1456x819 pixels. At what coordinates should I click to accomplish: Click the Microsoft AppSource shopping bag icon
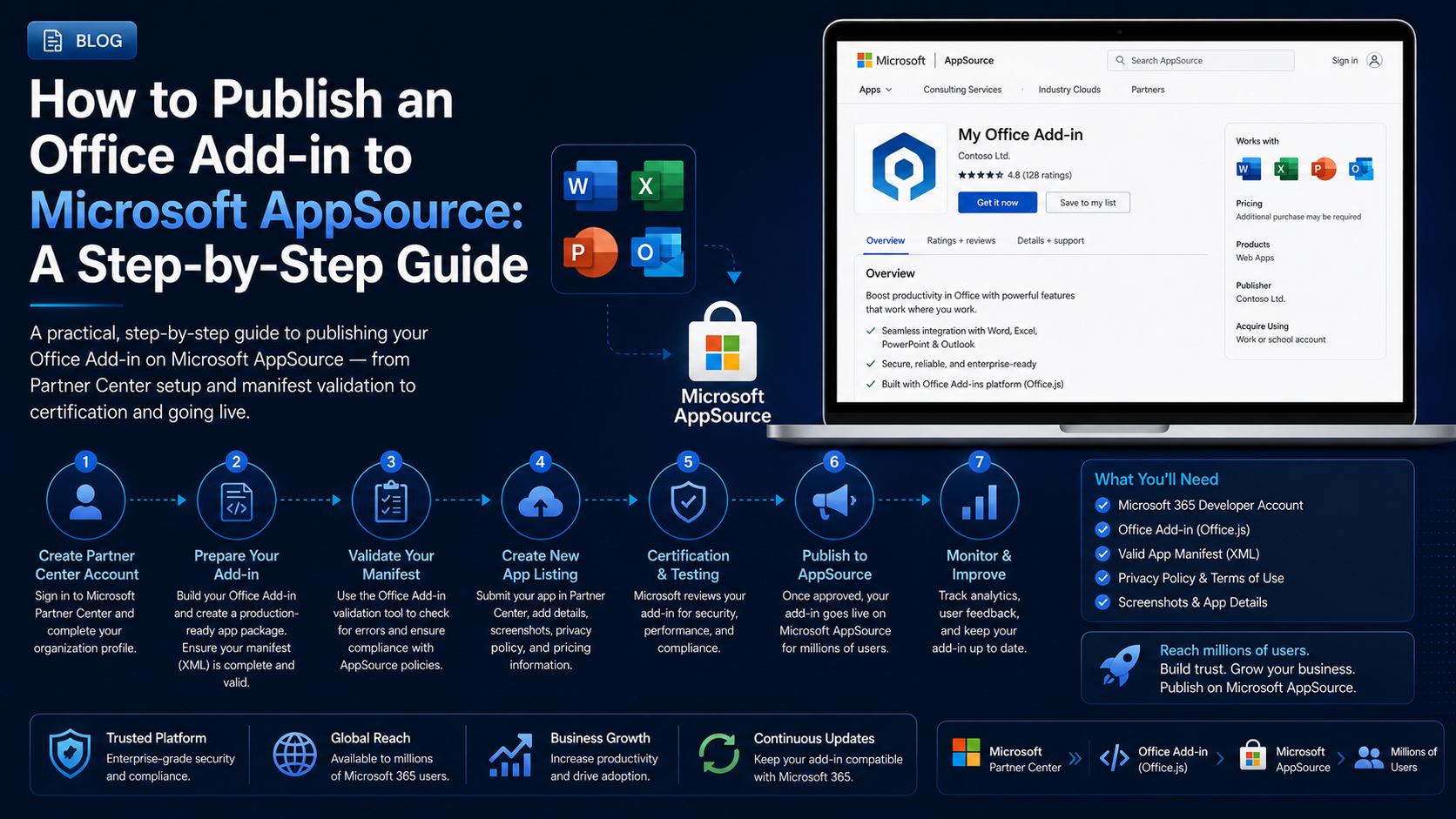click(722, 342)
